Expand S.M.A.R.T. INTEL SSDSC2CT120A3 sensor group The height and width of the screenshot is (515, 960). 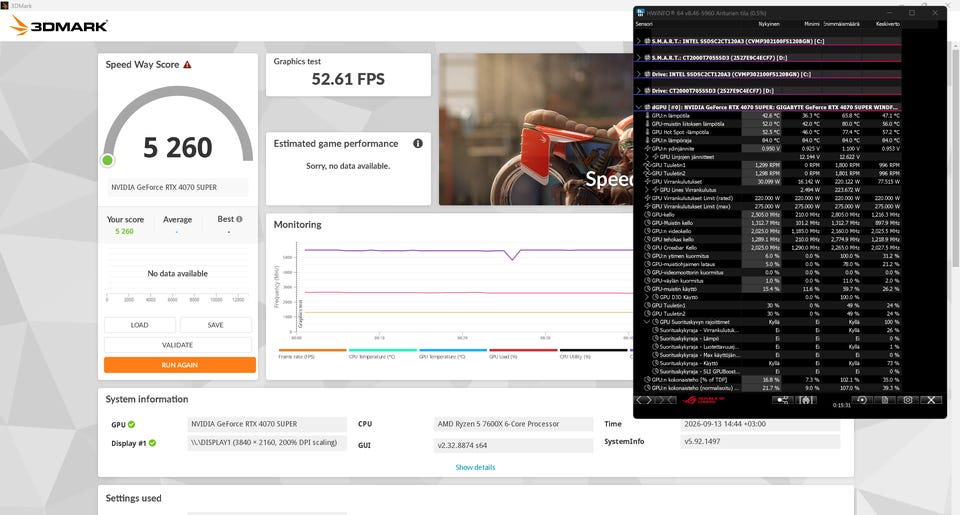click(x=639, y=41)
